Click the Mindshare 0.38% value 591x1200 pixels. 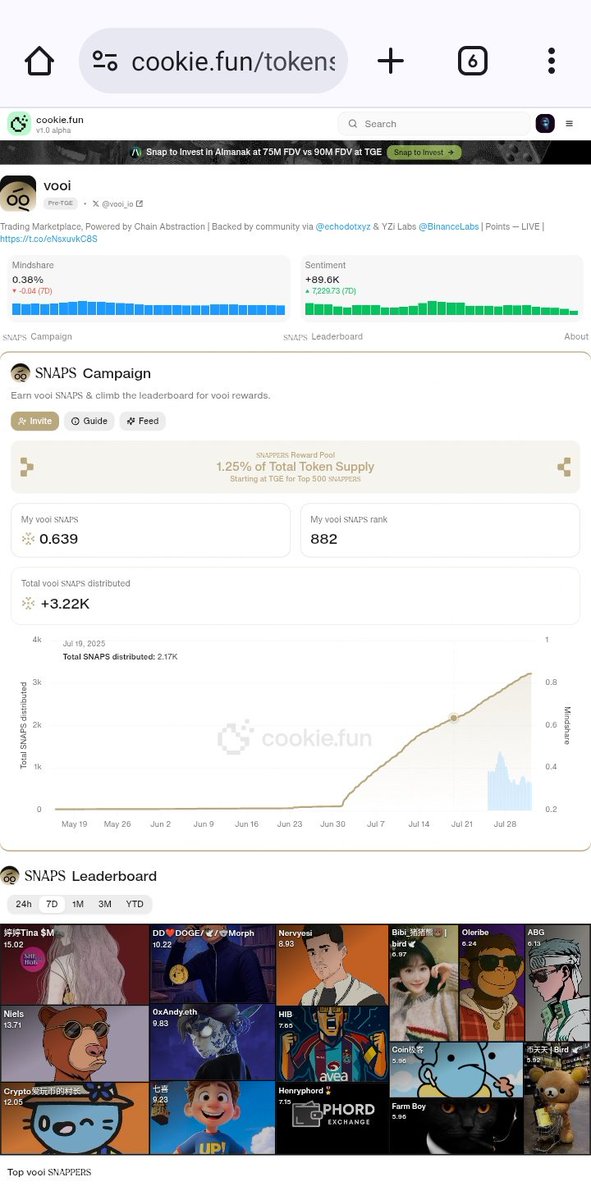pyautogui.click(x=27, y=279)
